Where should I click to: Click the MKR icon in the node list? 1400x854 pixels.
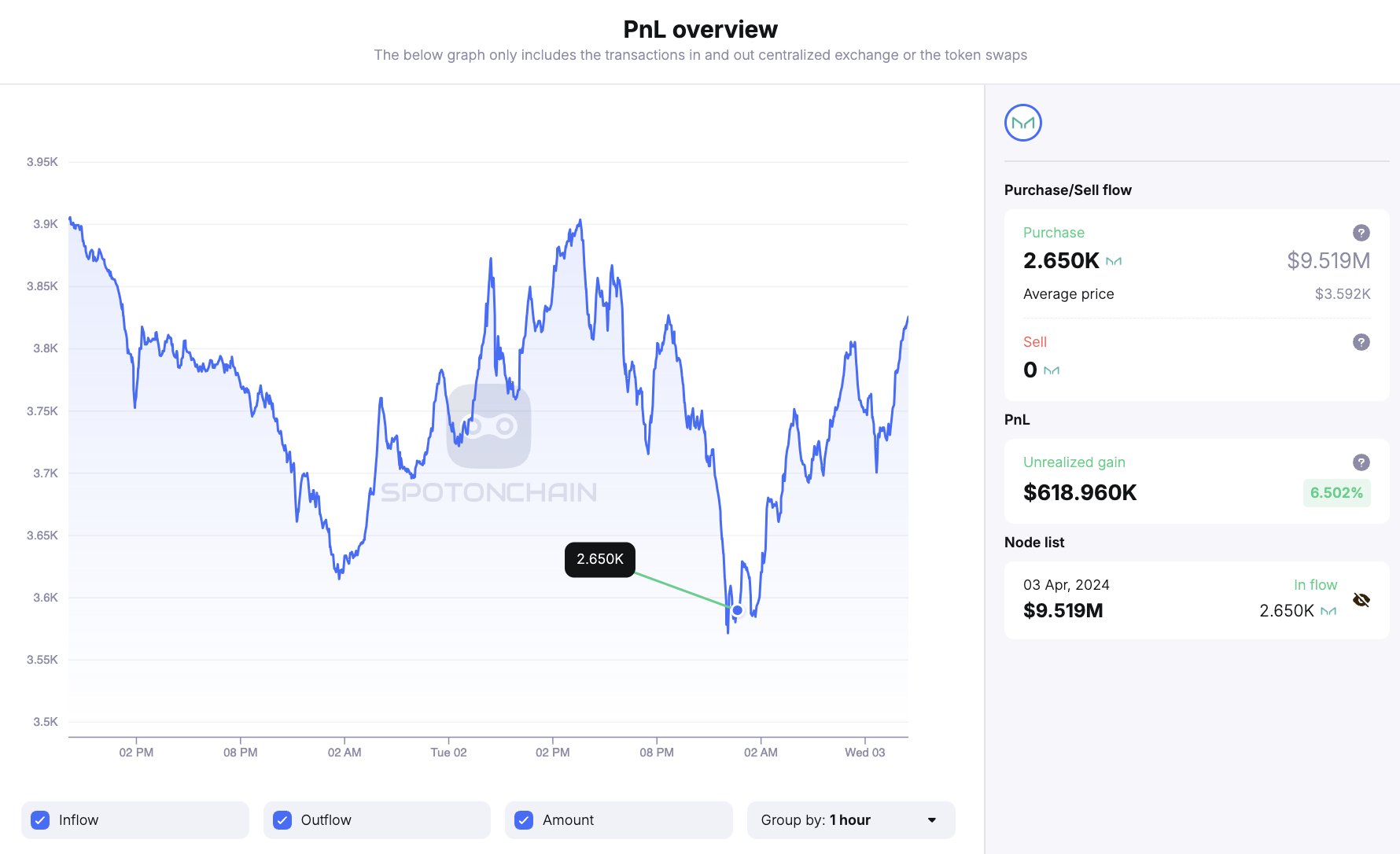1328,611
